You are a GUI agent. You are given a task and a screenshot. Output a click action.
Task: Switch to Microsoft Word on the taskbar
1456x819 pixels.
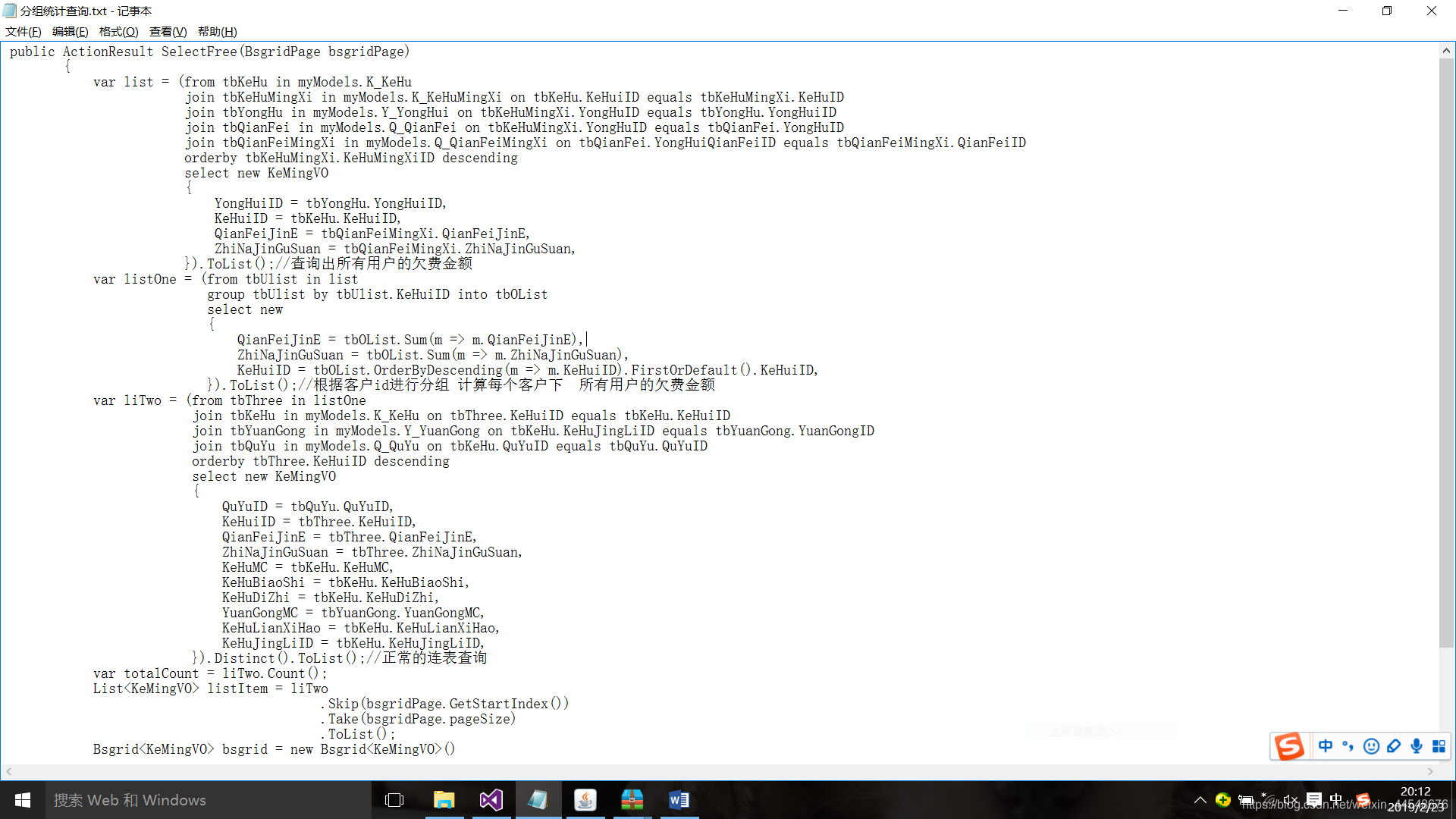679,800
